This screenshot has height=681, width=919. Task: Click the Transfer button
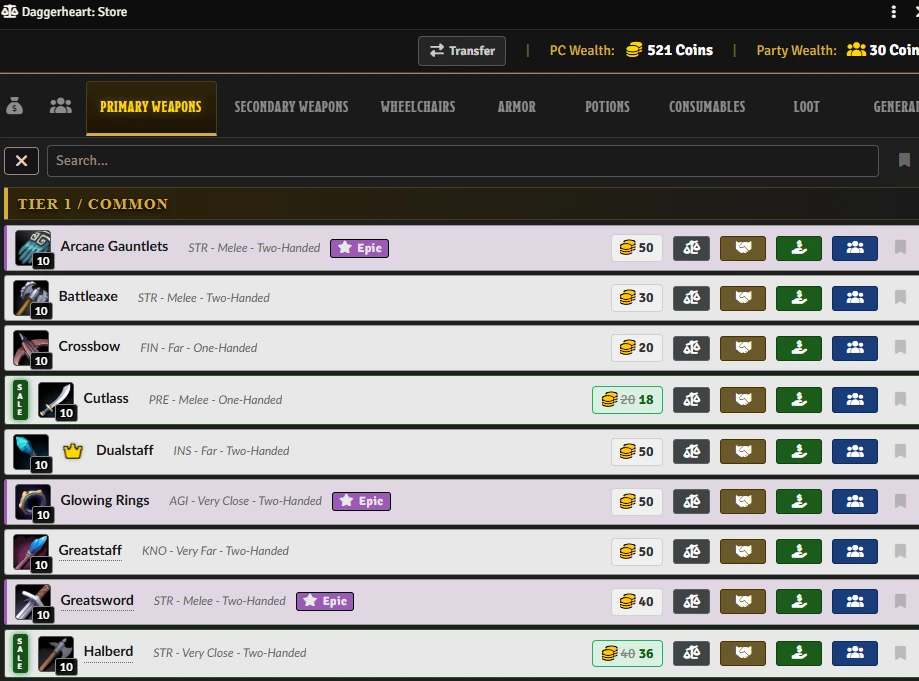(x=462, y=51)
